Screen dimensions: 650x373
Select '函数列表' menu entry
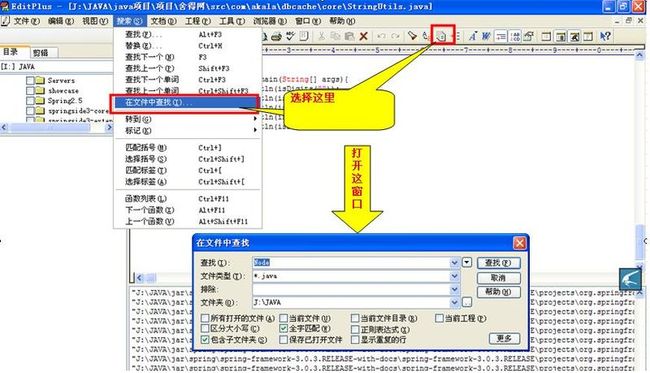pyautogui.click(x=187, y=199)
